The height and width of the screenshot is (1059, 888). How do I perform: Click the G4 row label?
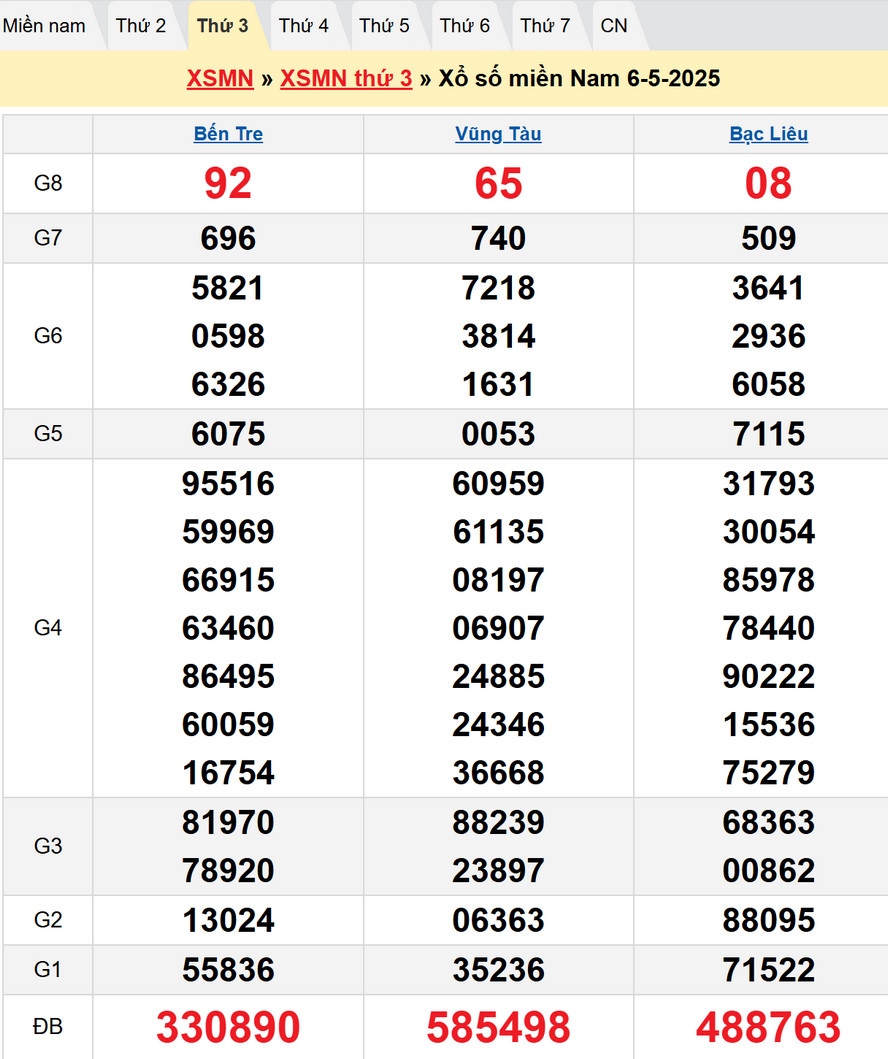click(x=48, y=628)
